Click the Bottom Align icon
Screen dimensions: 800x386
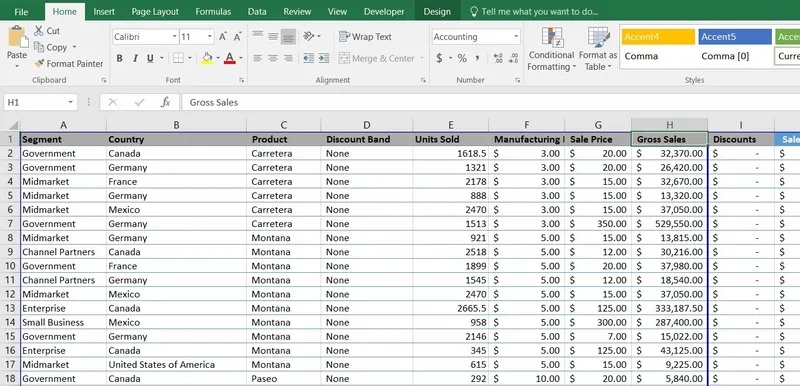[x=288, y=36]
